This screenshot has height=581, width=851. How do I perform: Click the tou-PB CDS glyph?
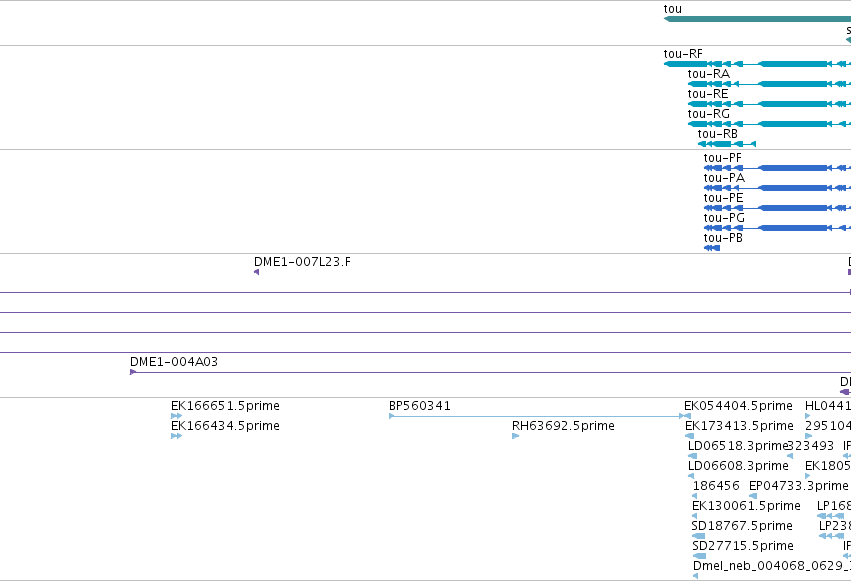click(x=712, y=248)
